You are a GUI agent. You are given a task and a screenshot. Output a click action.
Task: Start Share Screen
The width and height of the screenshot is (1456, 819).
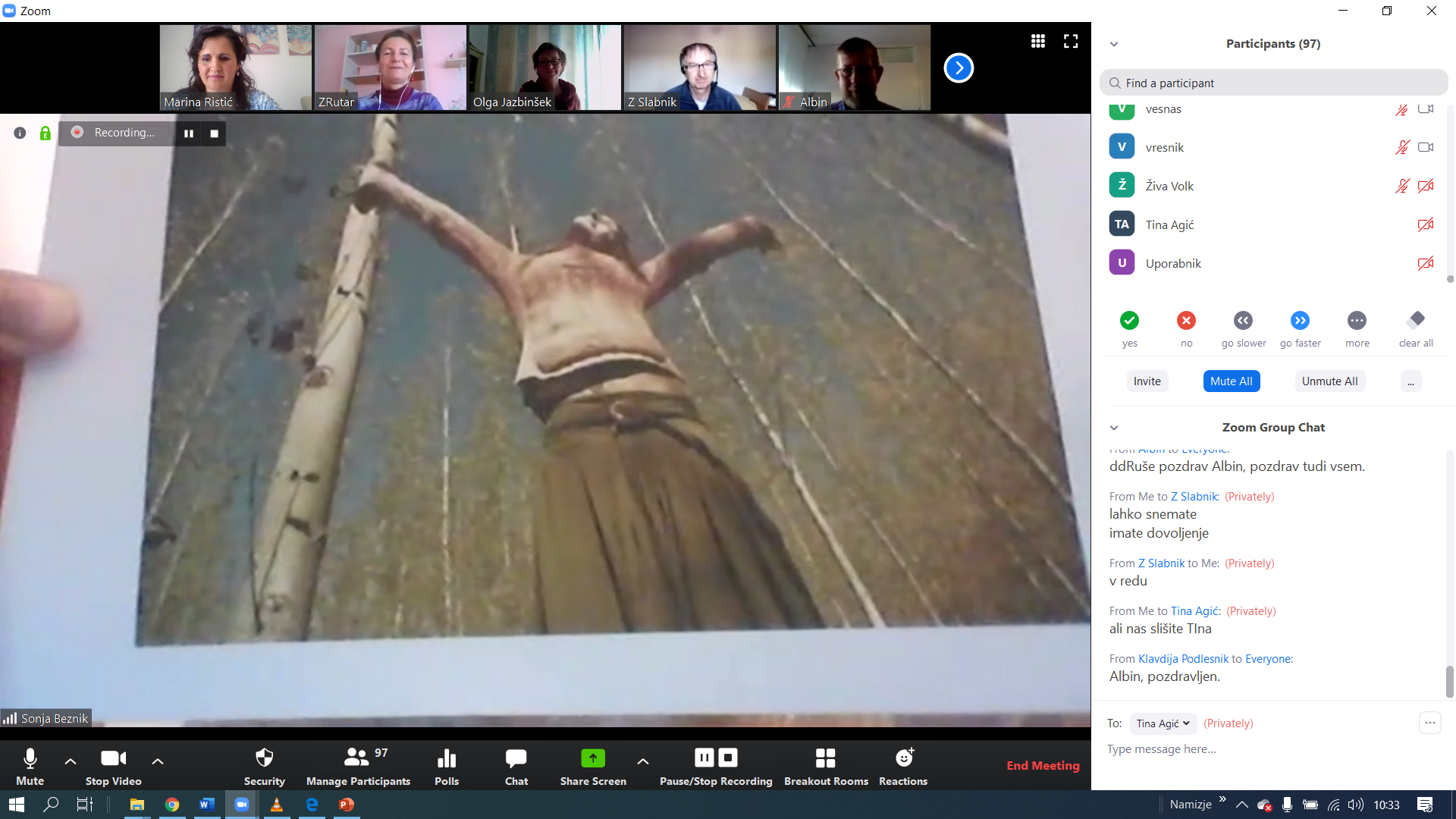(593, 766)
